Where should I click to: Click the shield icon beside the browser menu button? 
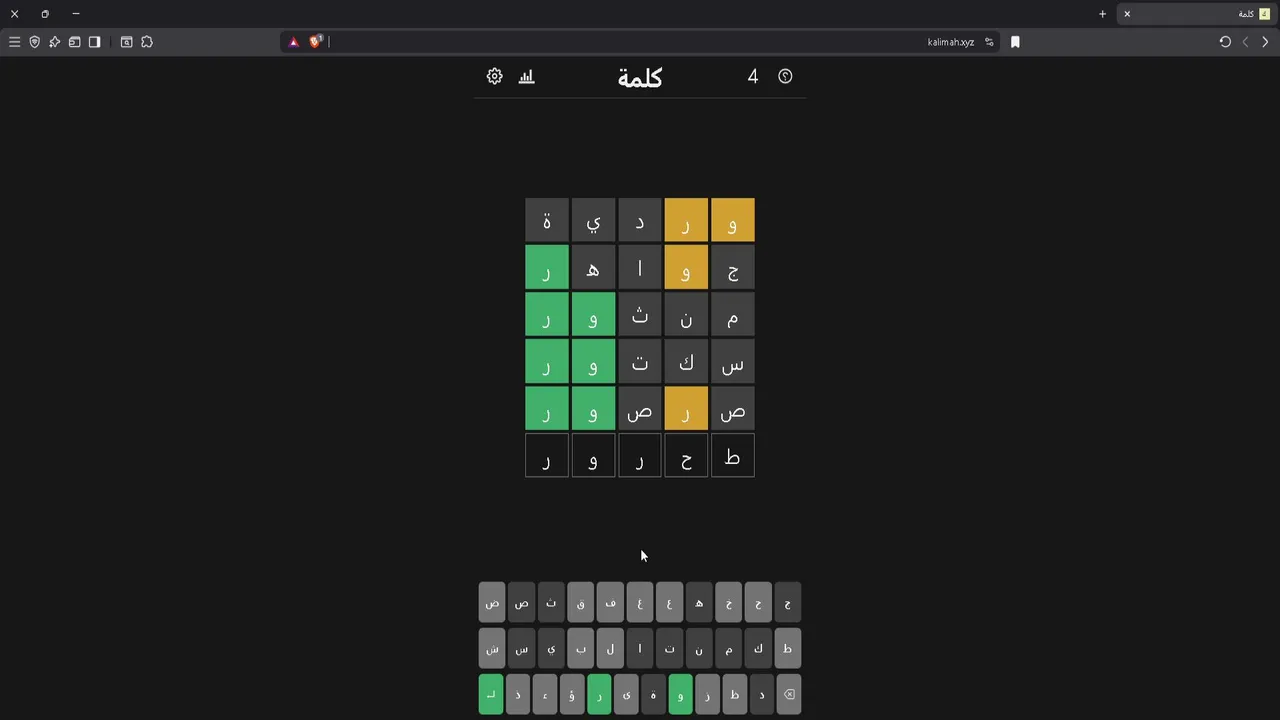click(34, 42)
